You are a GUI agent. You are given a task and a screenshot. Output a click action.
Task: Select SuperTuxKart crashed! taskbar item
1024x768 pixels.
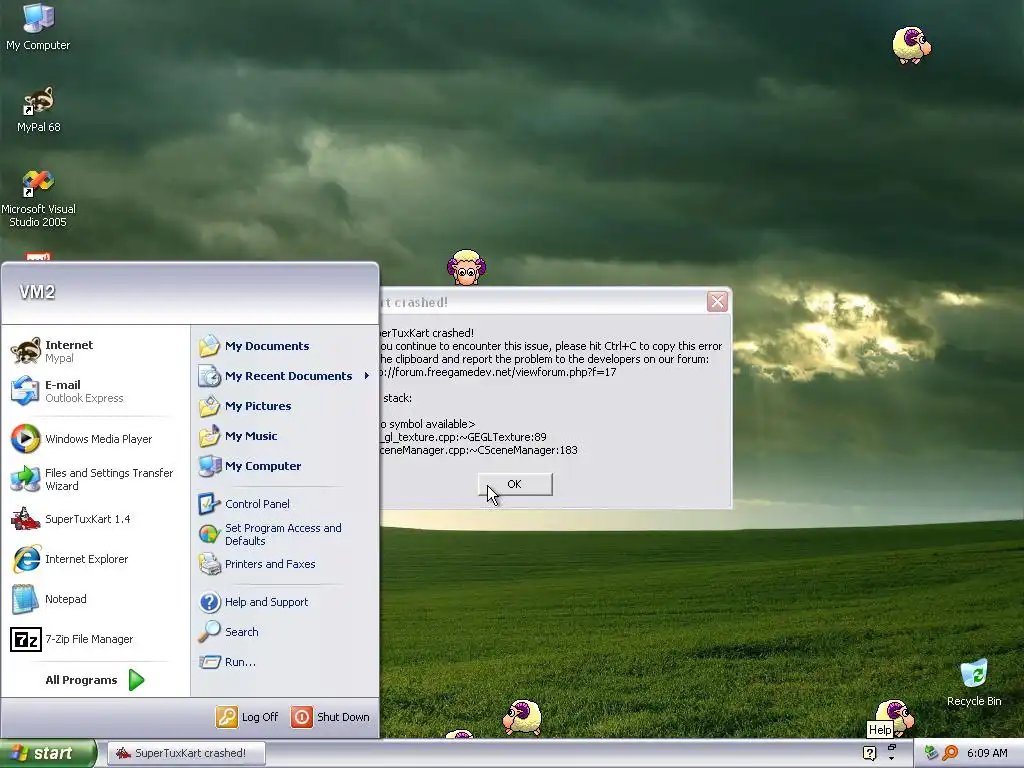click(x=186, y=754)
